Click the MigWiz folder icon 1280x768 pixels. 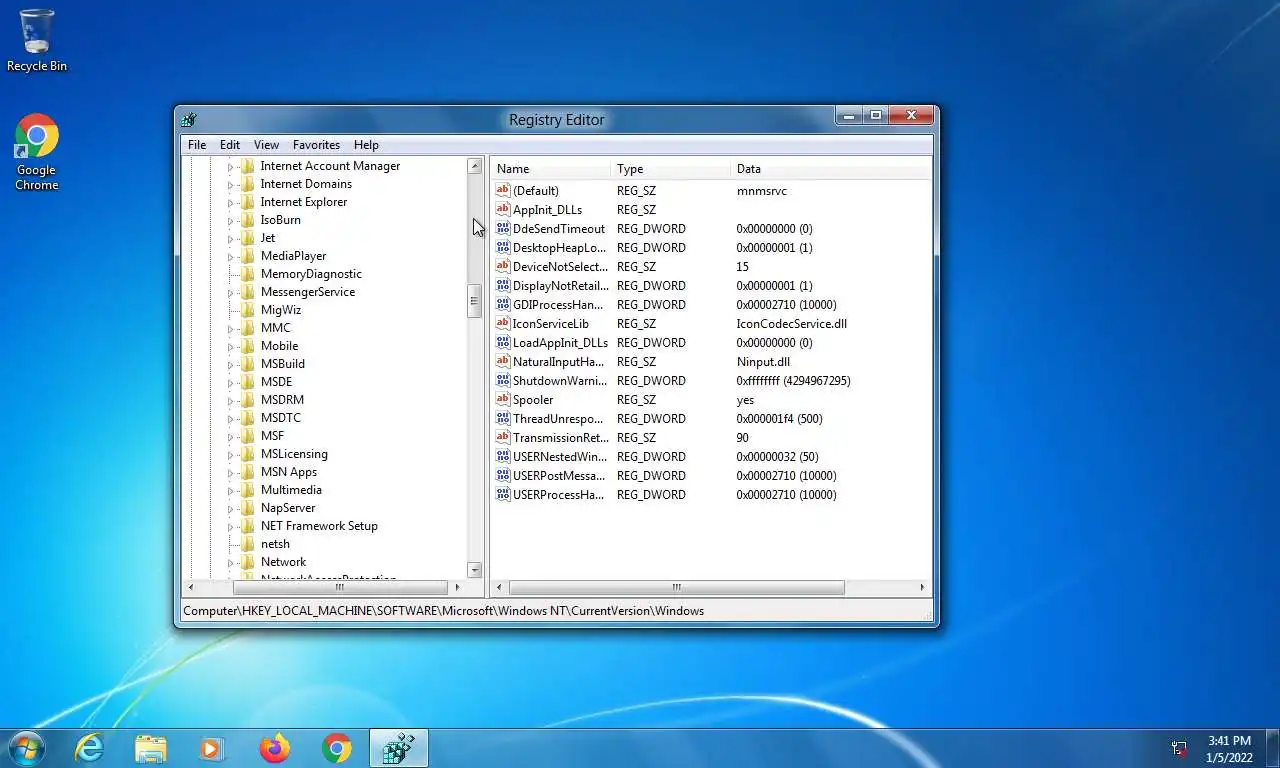247,310
